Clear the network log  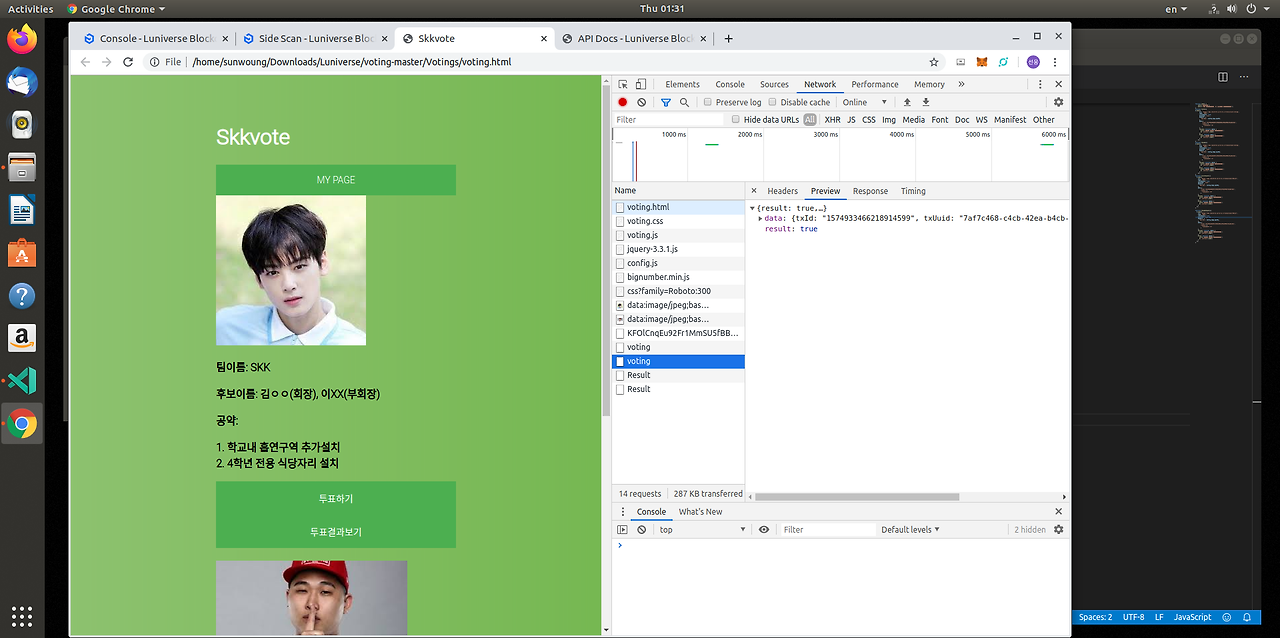(642, 102)
